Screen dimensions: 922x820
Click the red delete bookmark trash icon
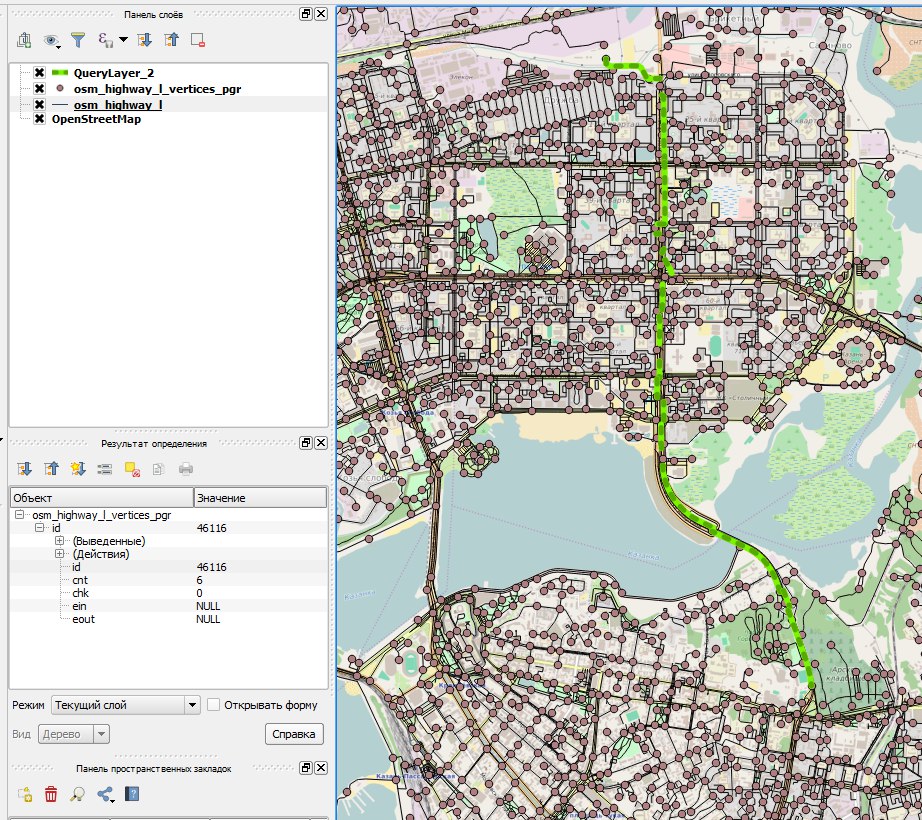51,794
